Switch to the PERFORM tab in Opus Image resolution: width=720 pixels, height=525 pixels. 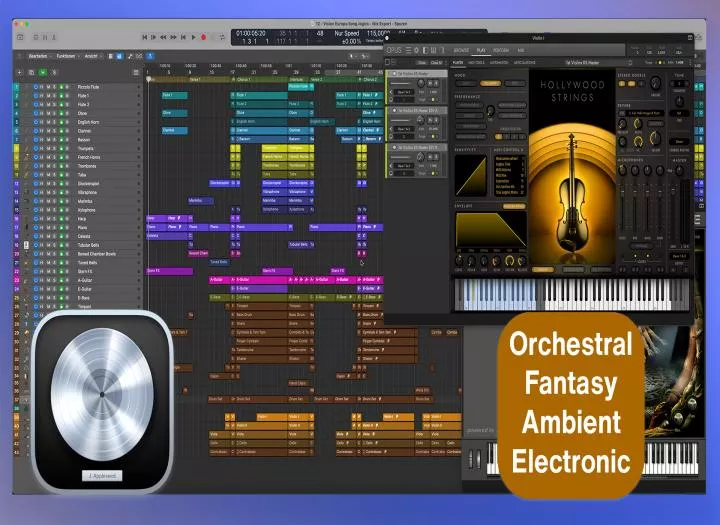coord(501,50)
